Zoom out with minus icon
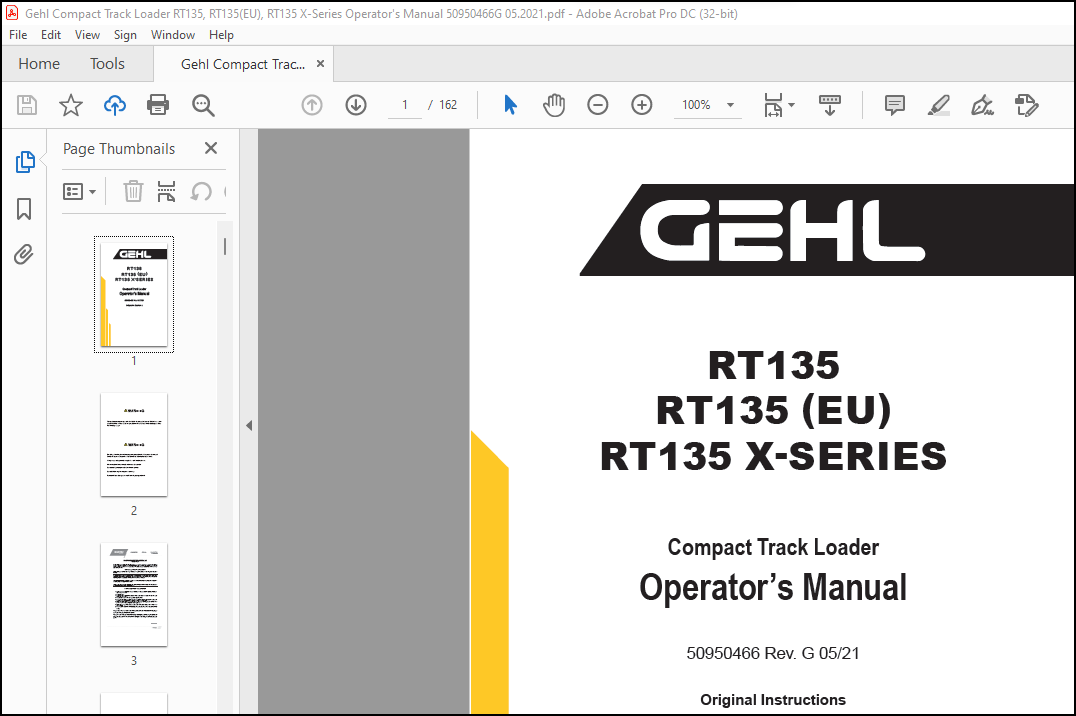 [598, 105]
